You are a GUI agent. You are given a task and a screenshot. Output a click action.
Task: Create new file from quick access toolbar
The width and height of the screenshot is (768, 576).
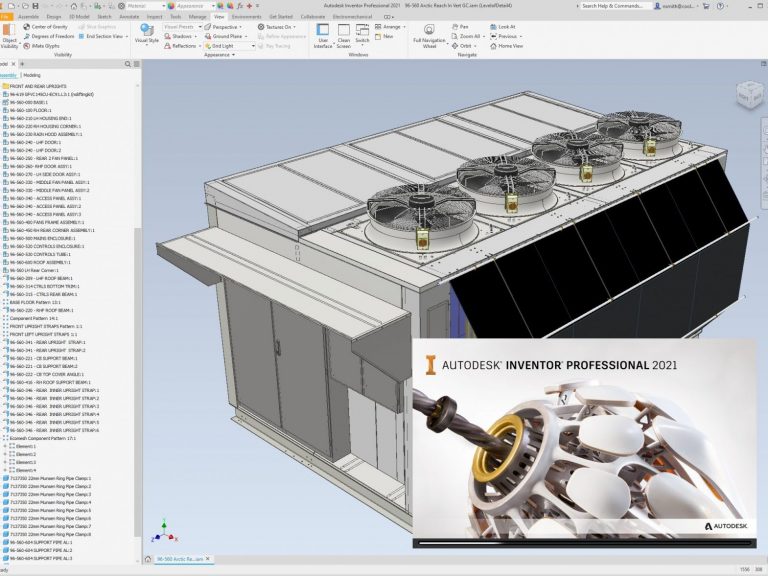point(11,6)
